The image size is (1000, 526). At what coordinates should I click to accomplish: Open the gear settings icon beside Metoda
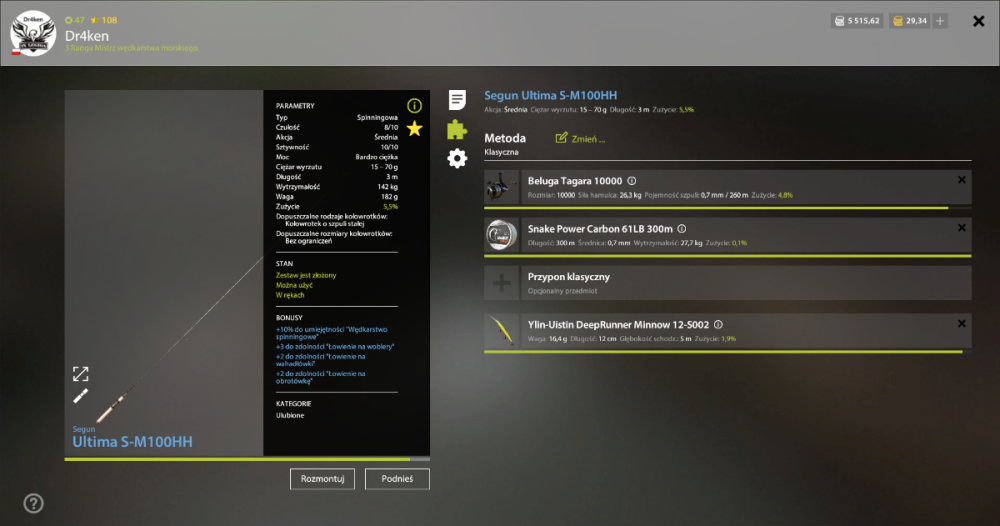pos(457,158)
